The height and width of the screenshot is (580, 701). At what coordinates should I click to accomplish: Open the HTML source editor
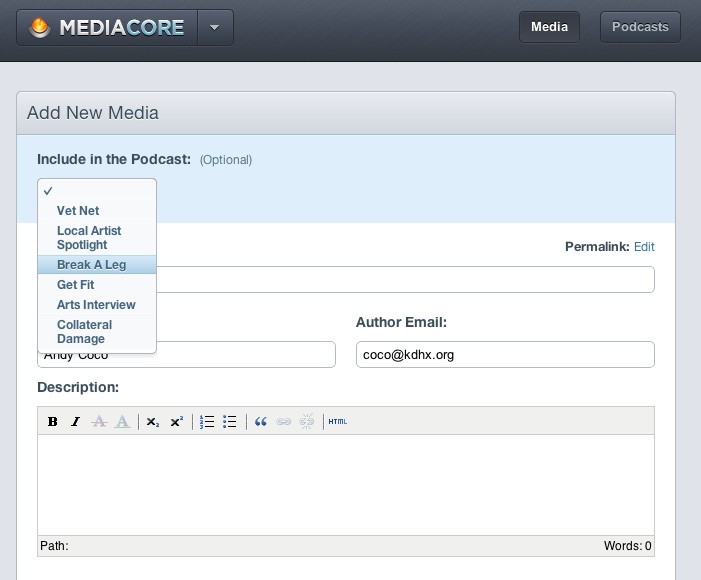pyautogui.click(x=338, y=422)
